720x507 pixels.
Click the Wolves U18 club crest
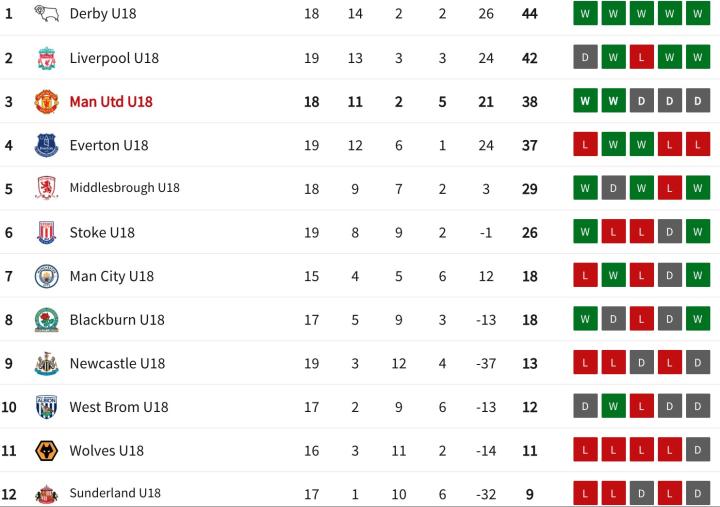46,451
